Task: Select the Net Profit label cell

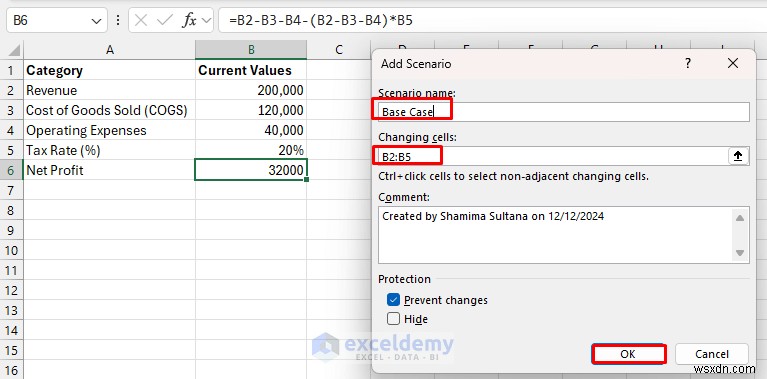Action: pyautogui.click(x=110, y=170)
